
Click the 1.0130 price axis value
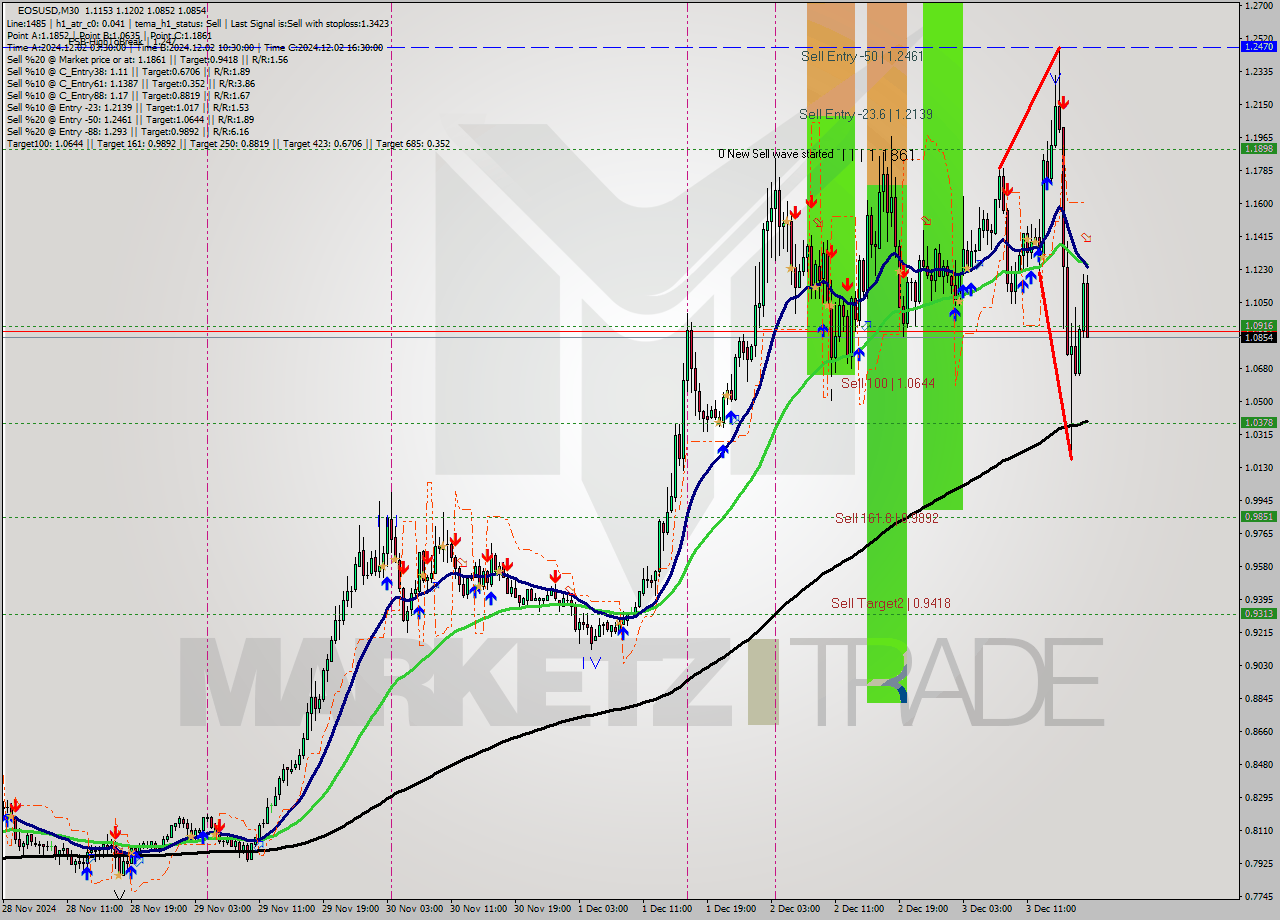[1258, 467]
